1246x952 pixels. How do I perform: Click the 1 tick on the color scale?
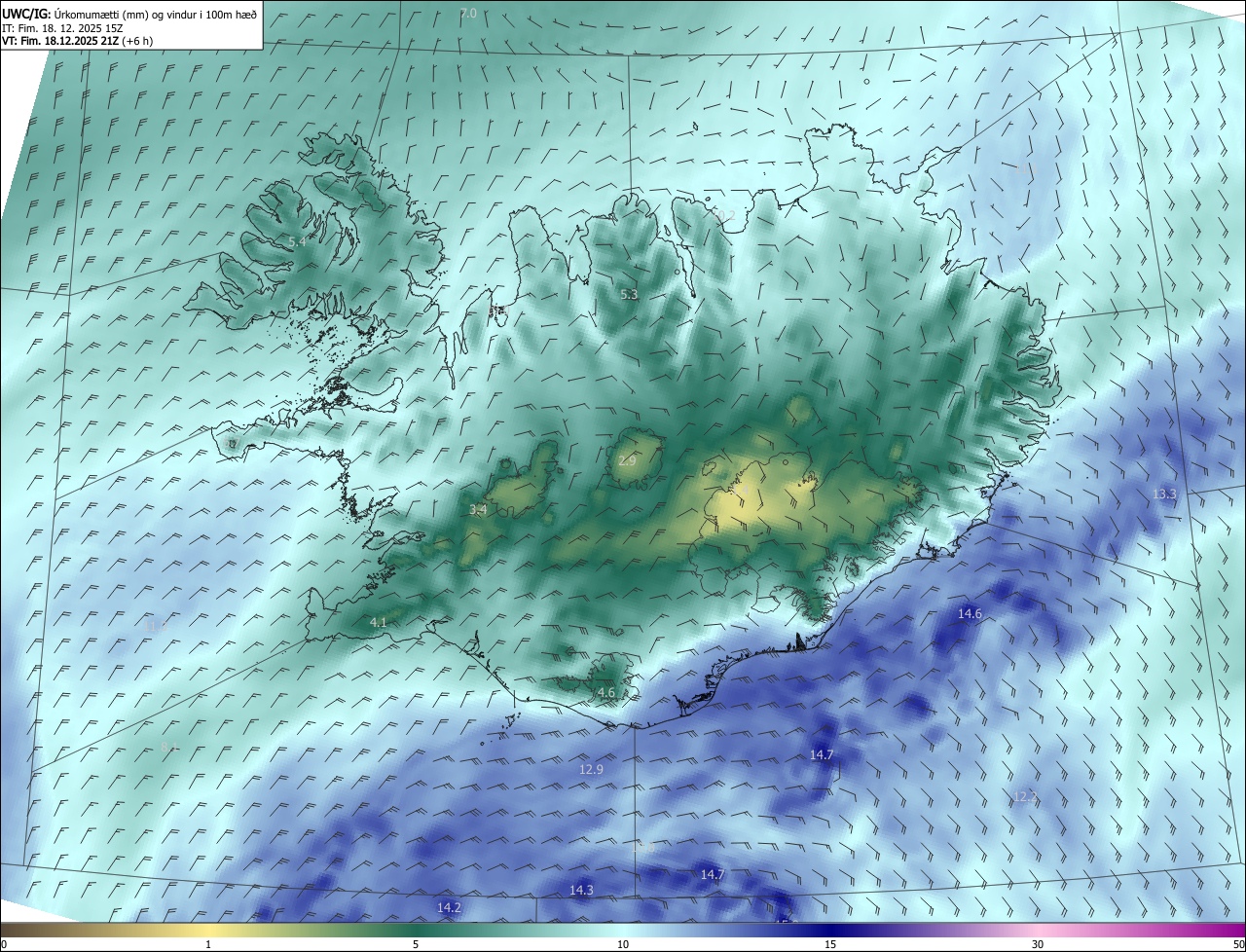point(208,945)
